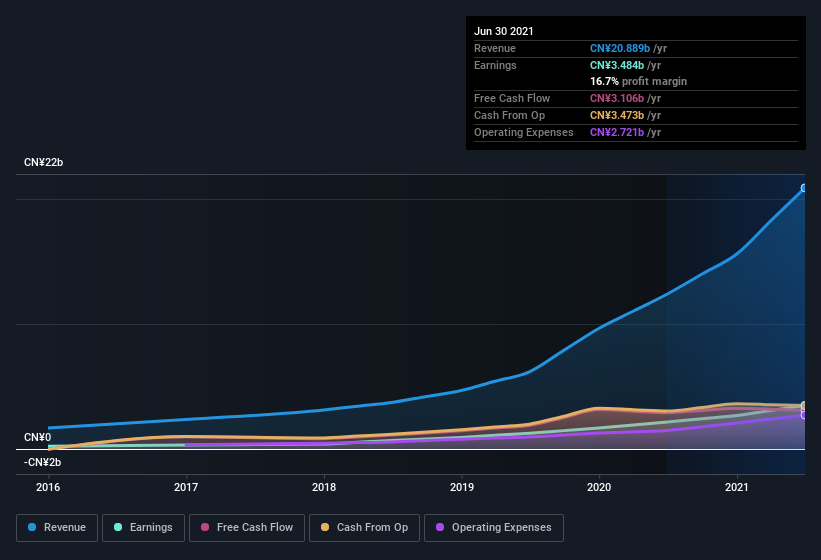Toggle the Revenue legend button

(57, 528)
